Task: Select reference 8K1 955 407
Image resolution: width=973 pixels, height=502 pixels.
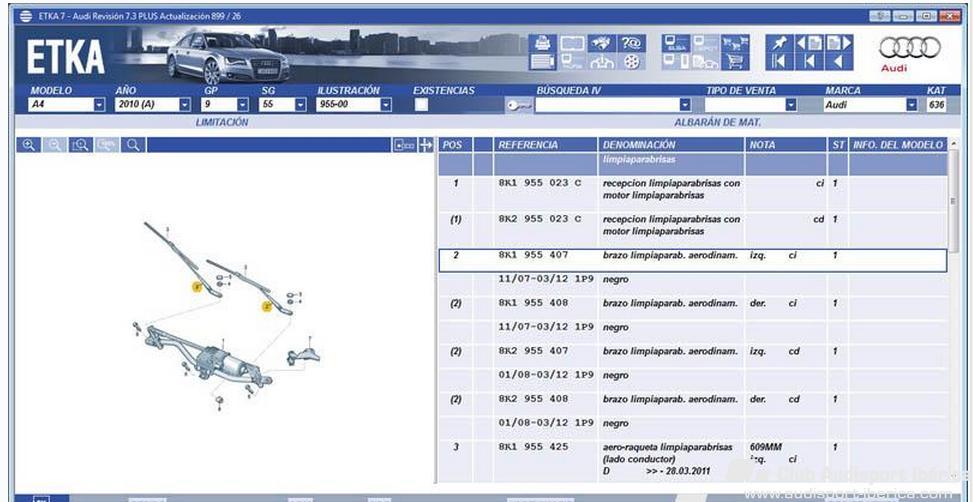Action: [533, 255]
